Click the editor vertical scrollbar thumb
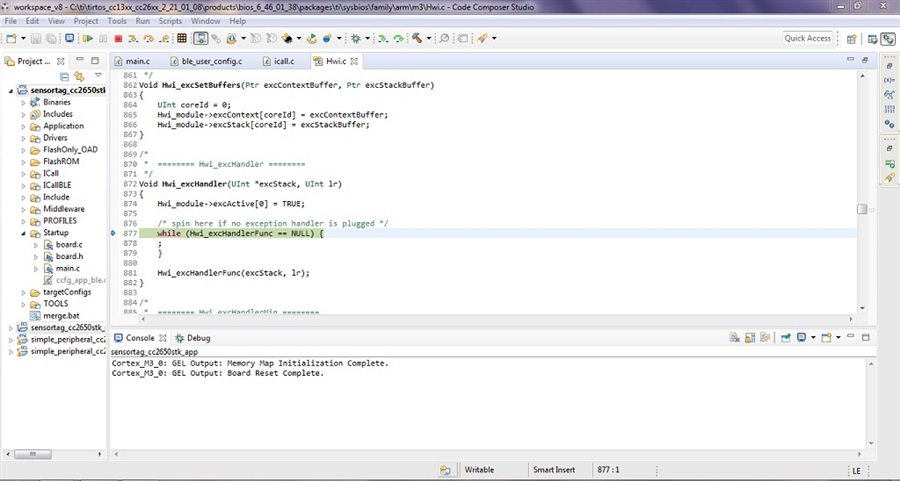900x481 pixels. point(862,209)
